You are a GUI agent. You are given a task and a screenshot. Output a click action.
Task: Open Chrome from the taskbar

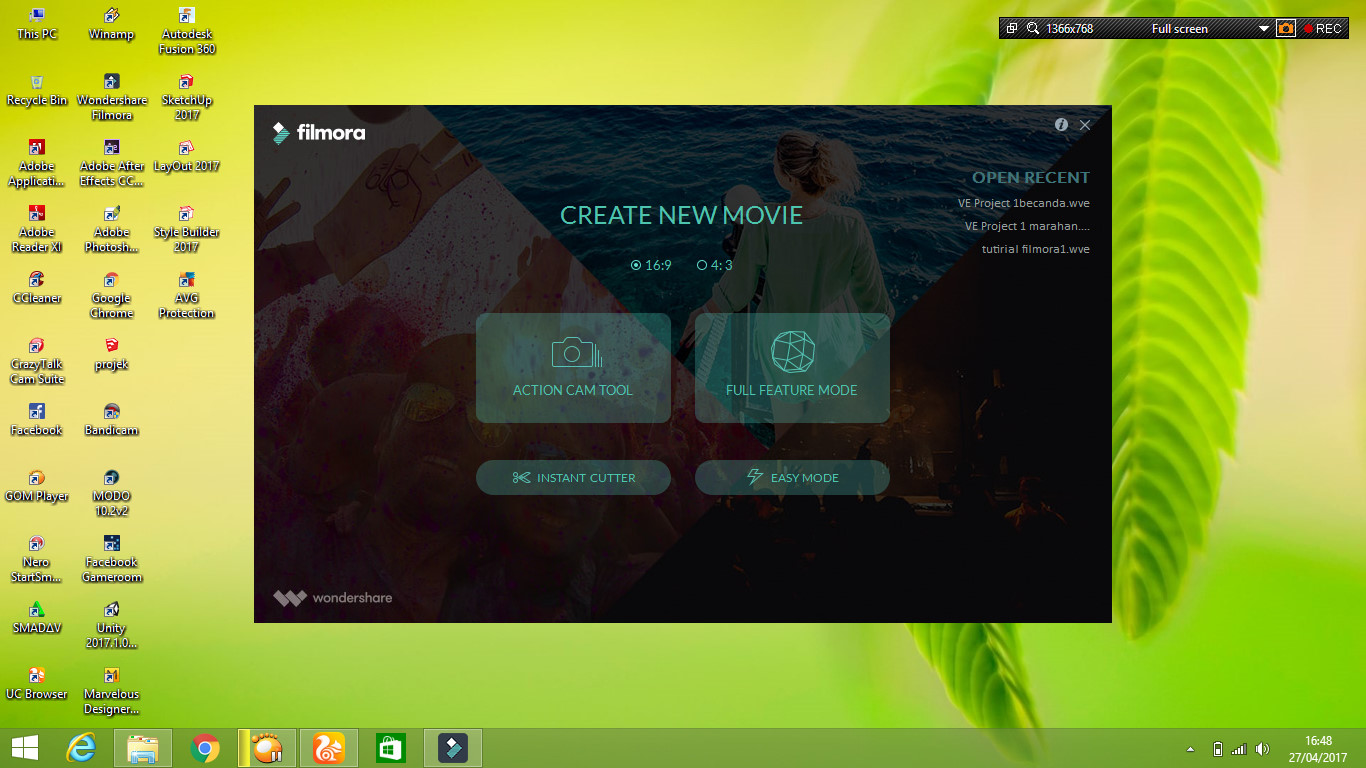205,748
